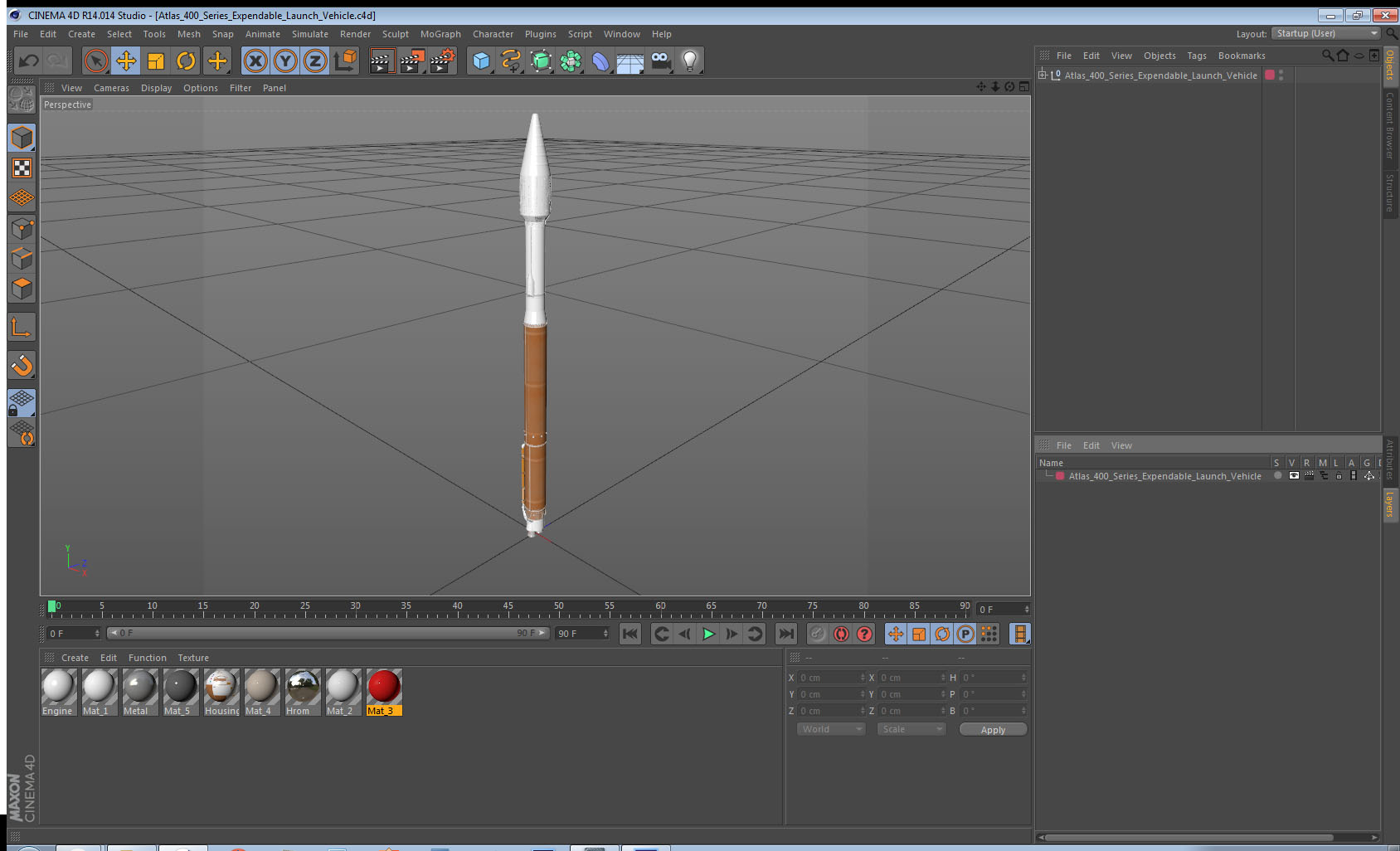Switch to the Layers side tab
1400x851 pixels.
1390,503
